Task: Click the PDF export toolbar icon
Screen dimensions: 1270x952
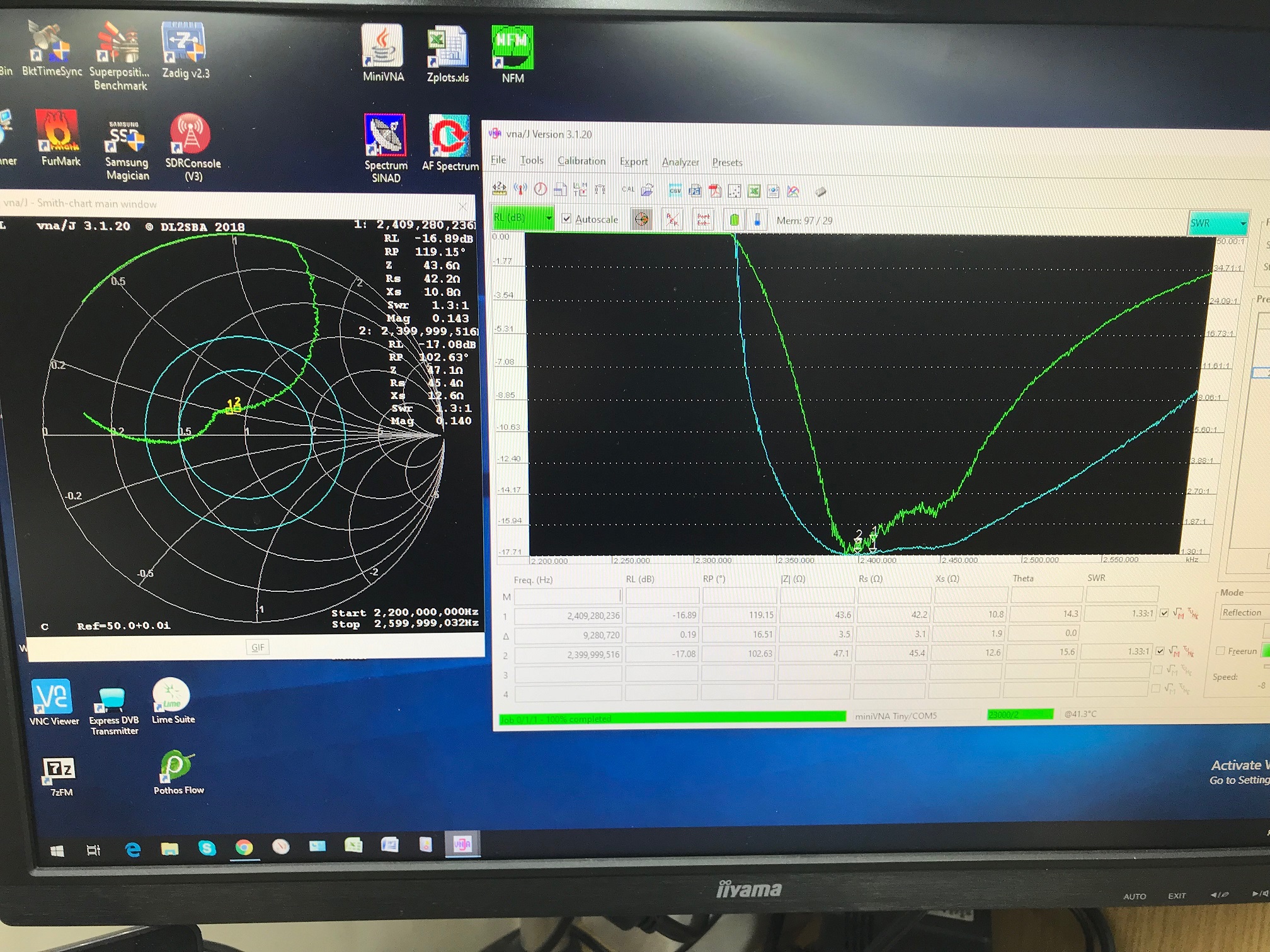Action: pyautogui.click(x=715, y=191)
